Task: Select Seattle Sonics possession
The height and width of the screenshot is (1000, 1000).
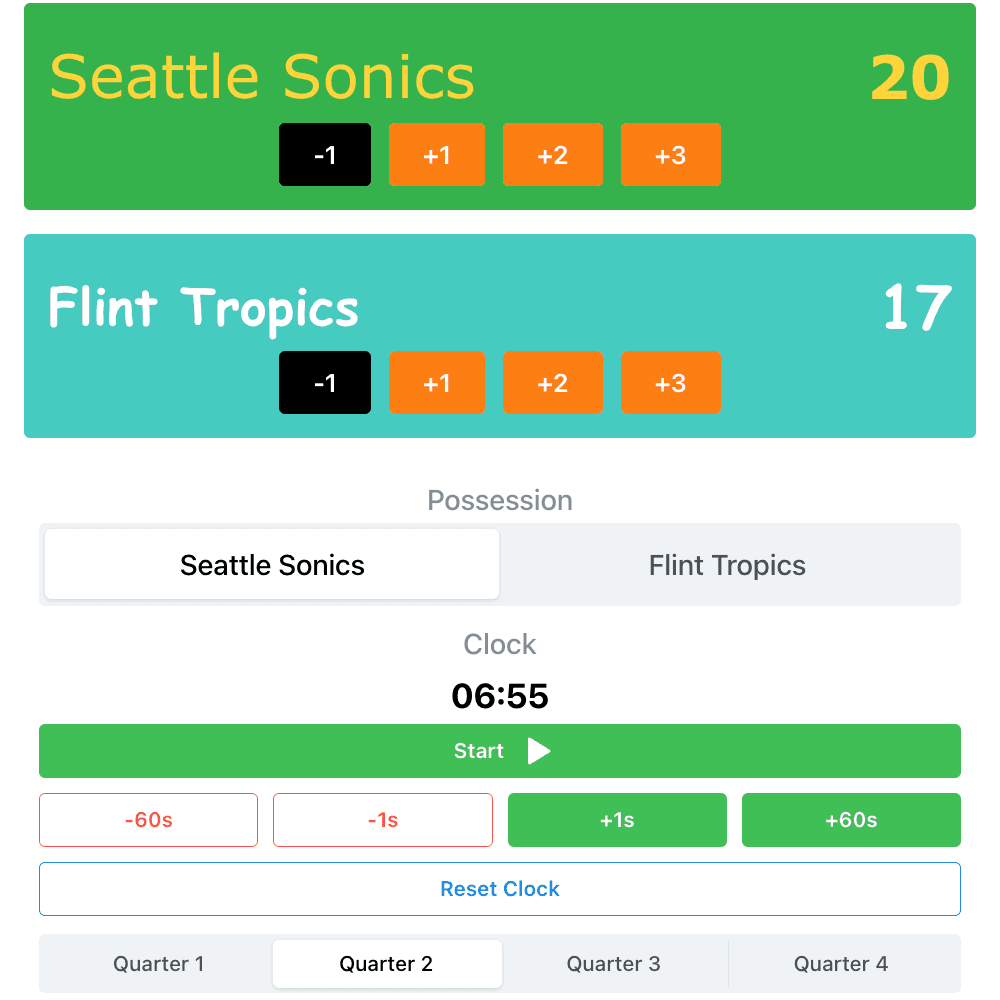Action: point(271,565)
